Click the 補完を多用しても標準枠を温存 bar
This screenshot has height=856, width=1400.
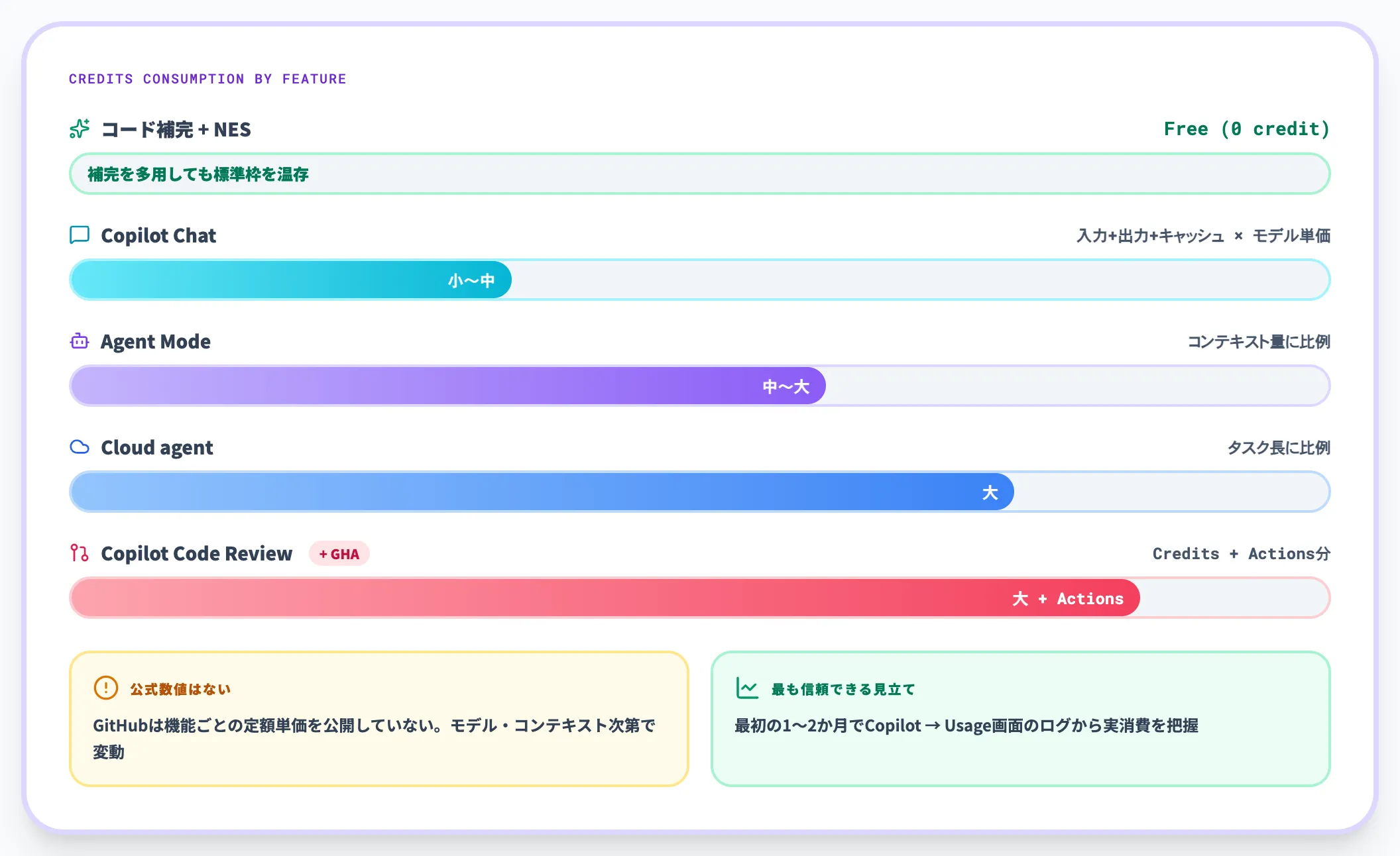tap(700, 174)
